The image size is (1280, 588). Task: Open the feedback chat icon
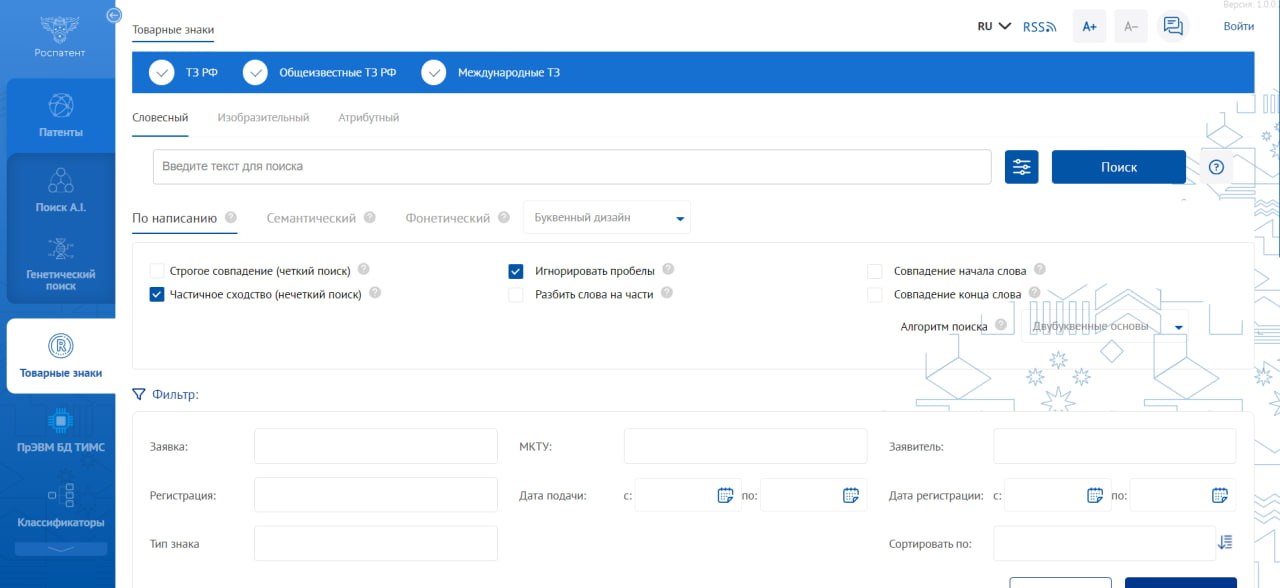(1173, 27)
